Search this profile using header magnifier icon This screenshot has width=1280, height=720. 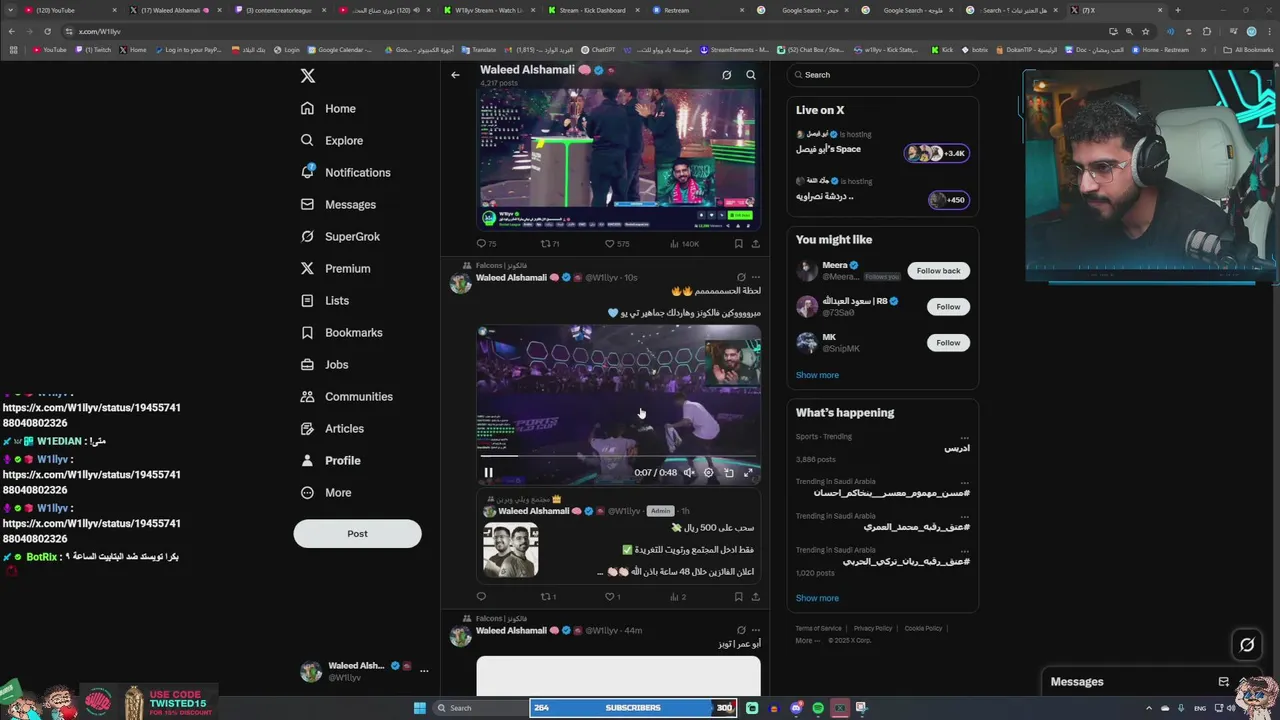(x=751, y=75)
